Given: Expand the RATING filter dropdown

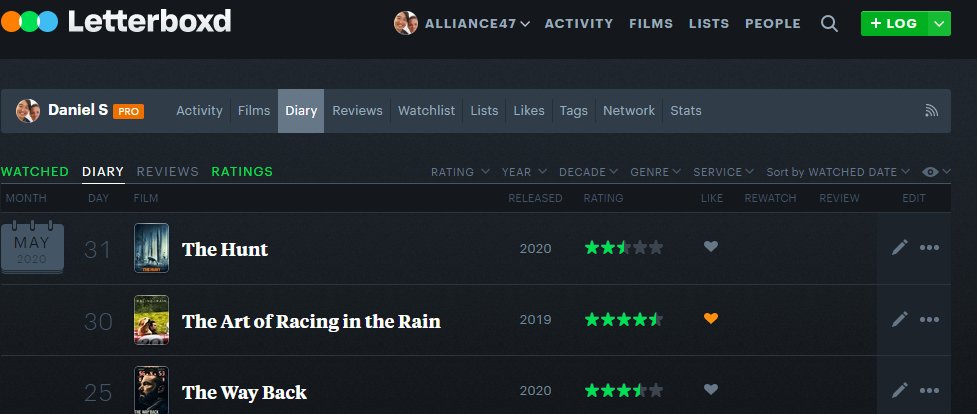Looking at the screenshot, I should [460, 172].
